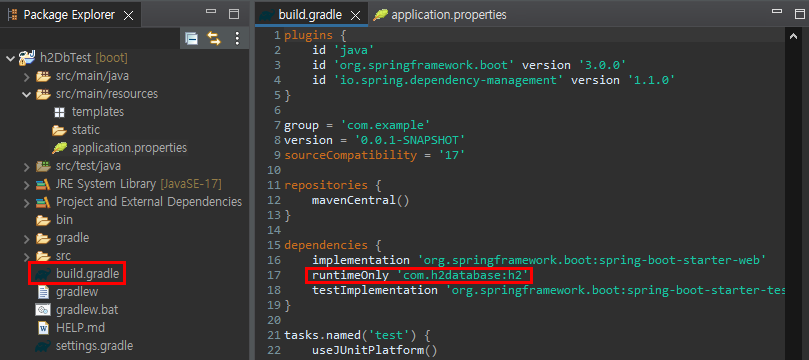Click the 'org.springframework.boot' plugin id text
Screen dimensions: 809x360
pos(424,65)
